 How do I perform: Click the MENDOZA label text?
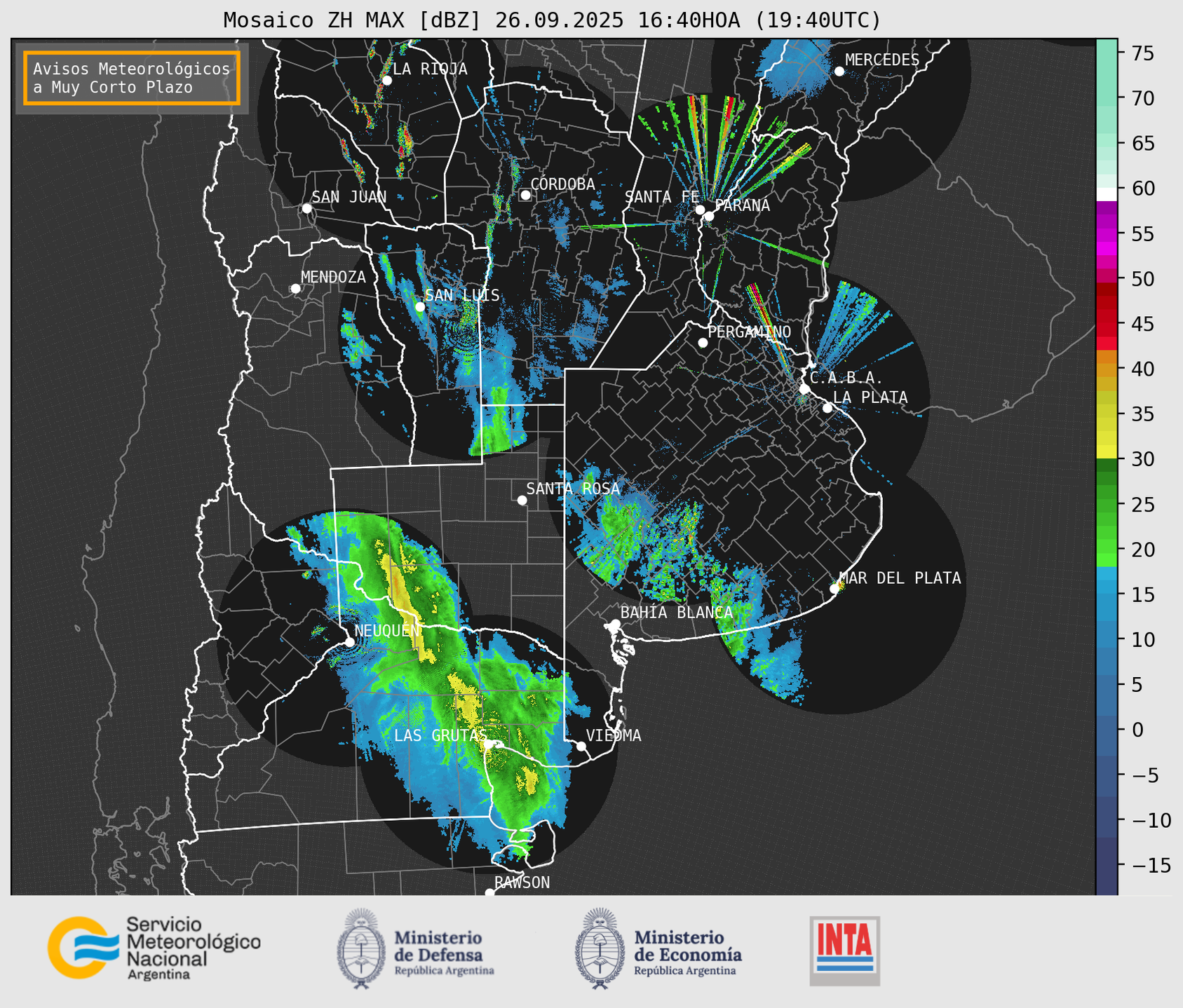tap(333, 277)
